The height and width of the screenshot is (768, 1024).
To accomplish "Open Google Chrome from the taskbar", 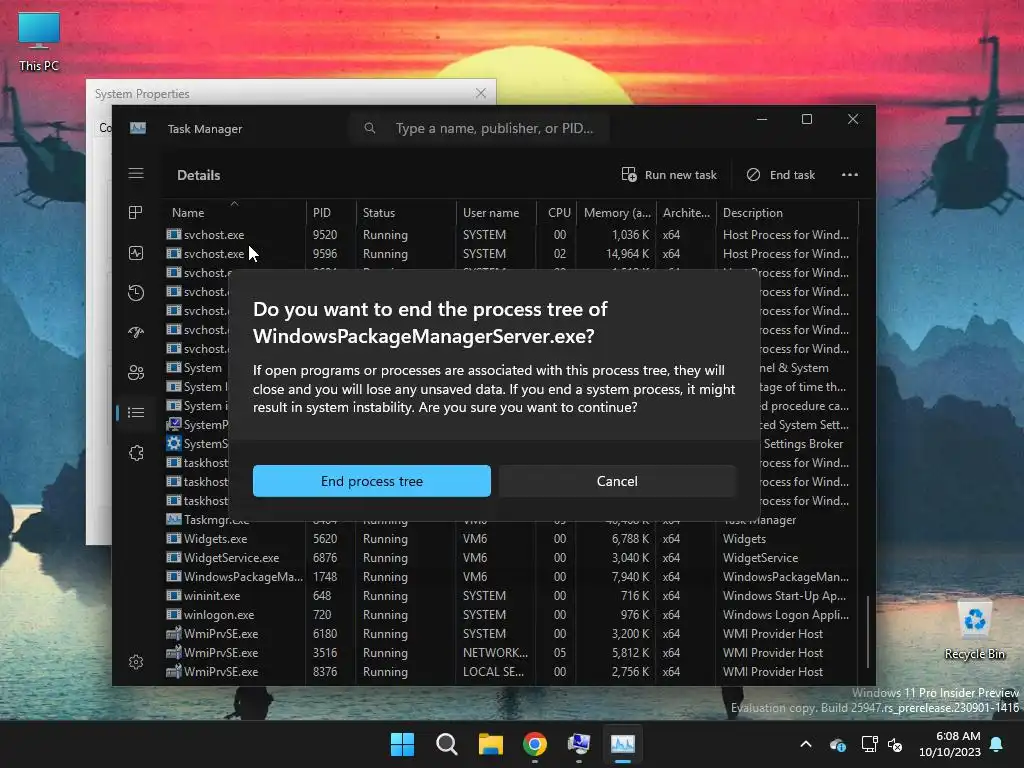I will pos(535,744).
